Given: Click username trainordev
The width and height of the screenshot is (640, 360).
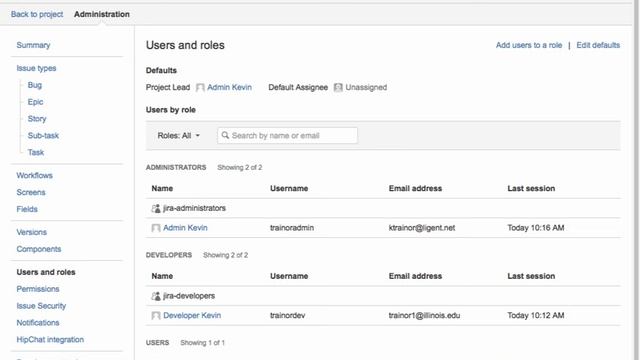Looking at the screenshot, I should coord(287,316).
